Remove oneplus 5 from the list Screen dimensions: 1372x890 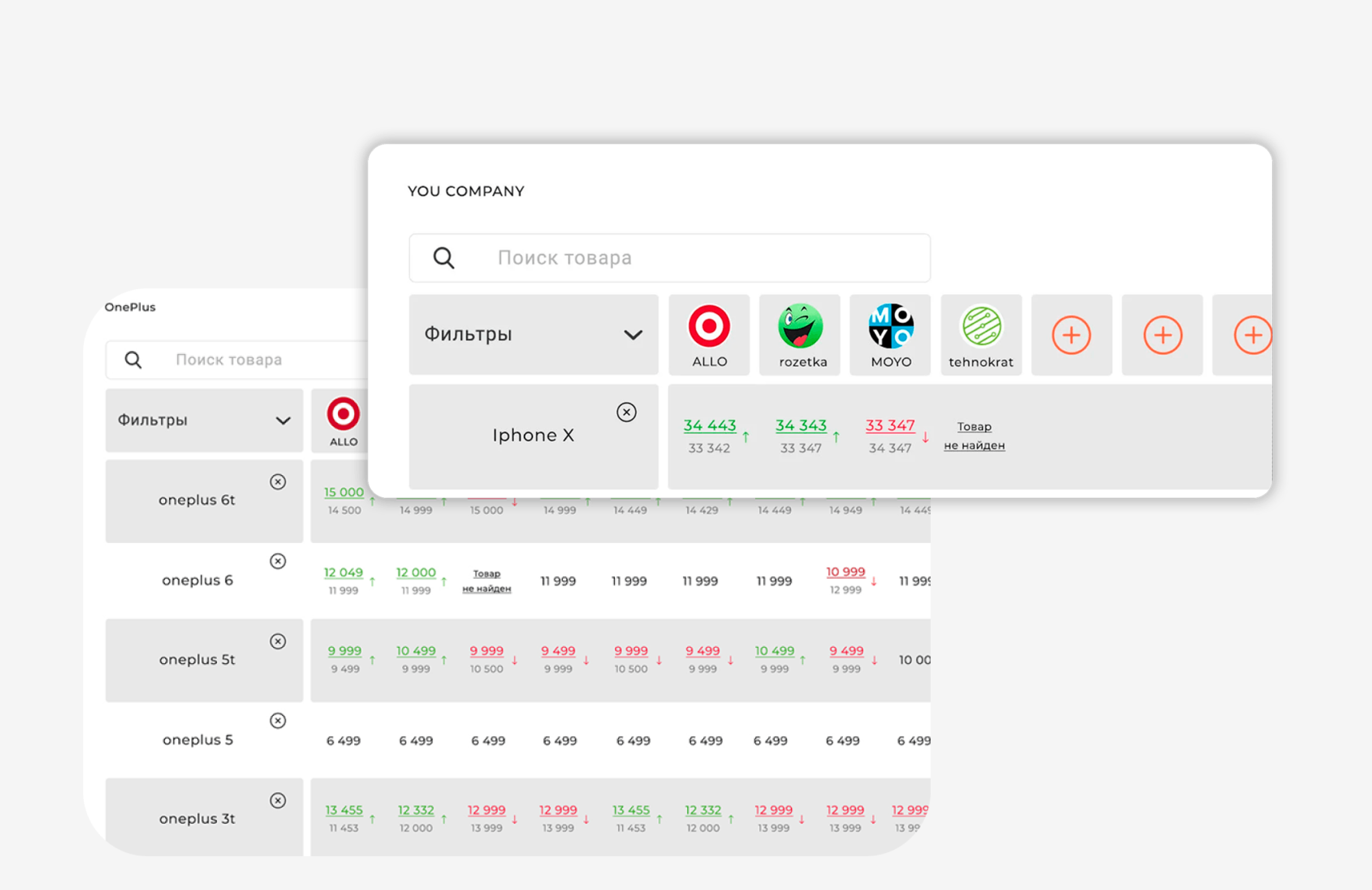[x=278, y=720]
